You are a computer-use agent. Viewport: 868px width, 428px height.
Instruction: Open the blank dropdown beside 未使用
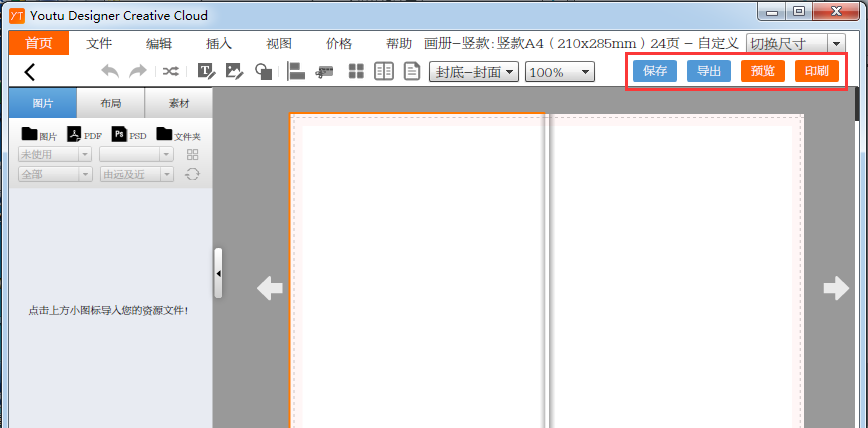[x=136, y=154]
